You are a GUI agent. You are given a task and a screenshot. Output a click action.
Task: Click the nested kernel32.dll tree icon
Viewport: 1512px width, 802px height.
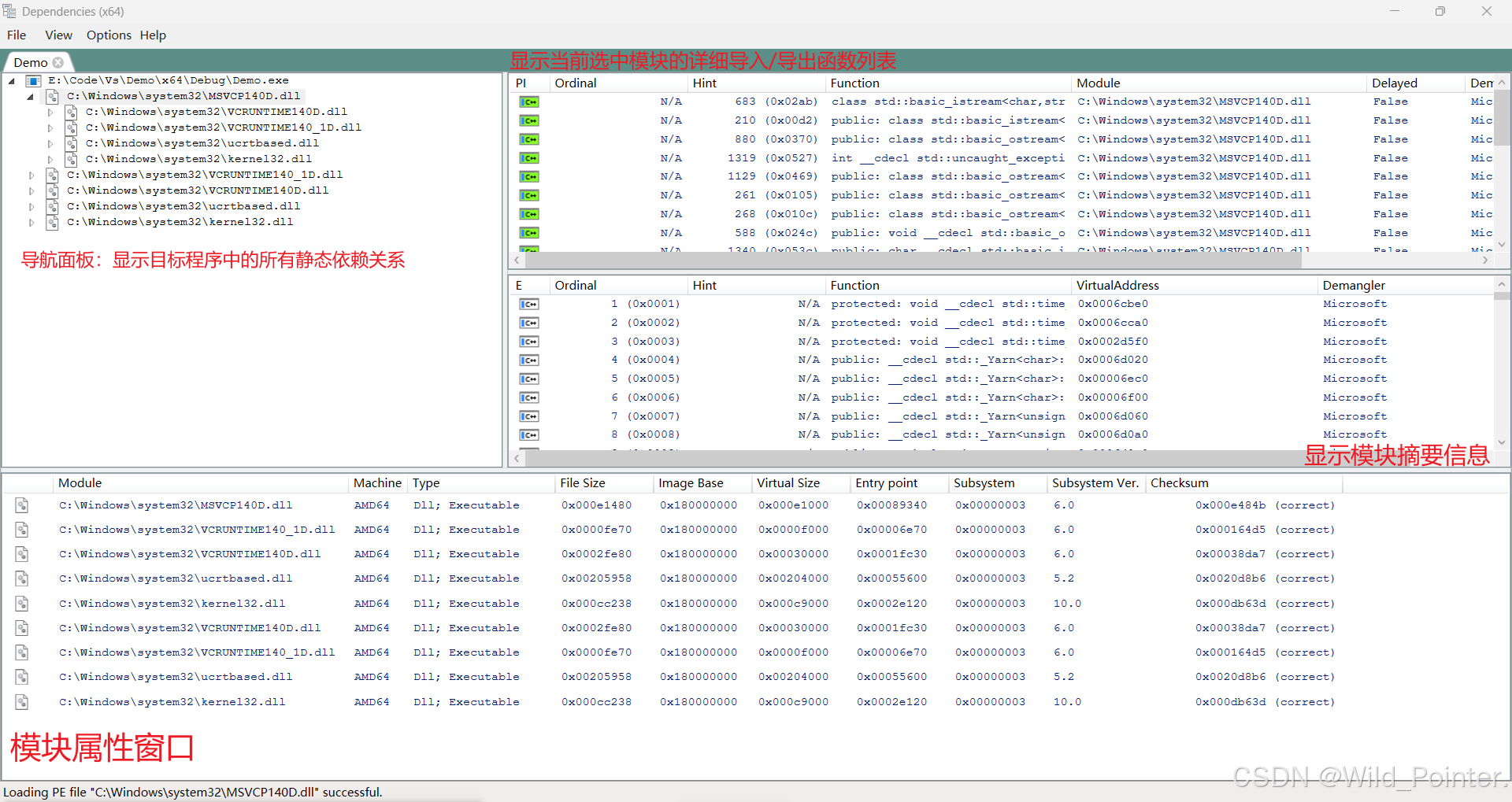coord(71,159)
